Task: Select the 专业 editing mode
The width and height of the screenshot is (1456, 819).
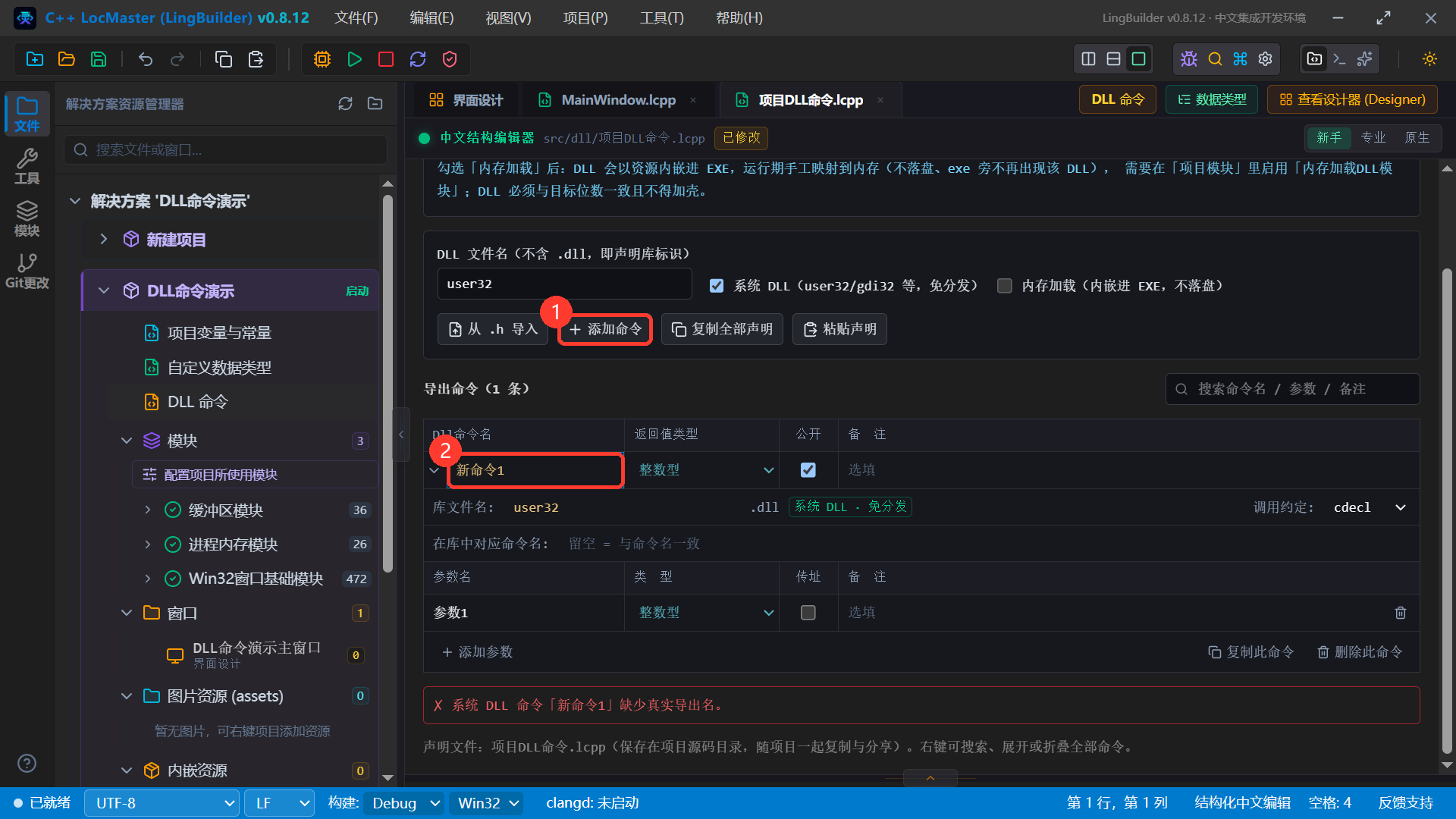Action: [x=1373, y=138]
